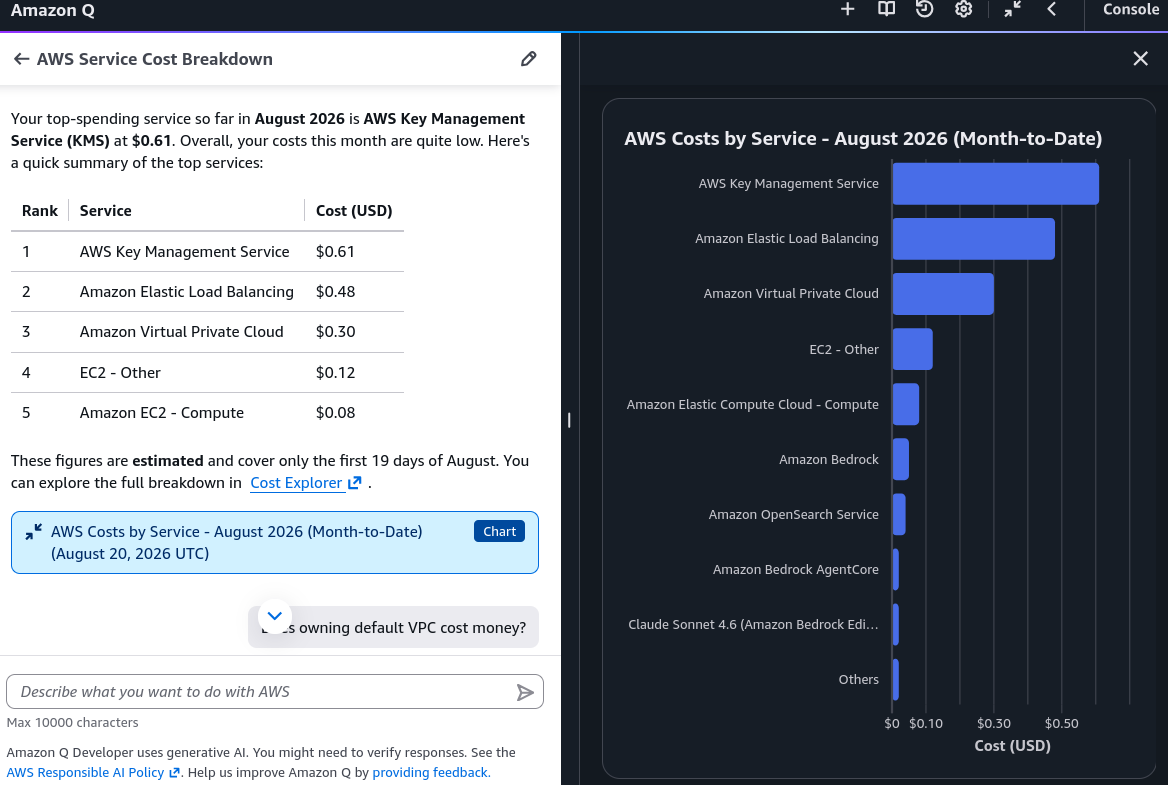Image resolution: width=1168 pixels, height=785 pixels.
Task: Start a new chat with plus icon
Action: [847, 9]
